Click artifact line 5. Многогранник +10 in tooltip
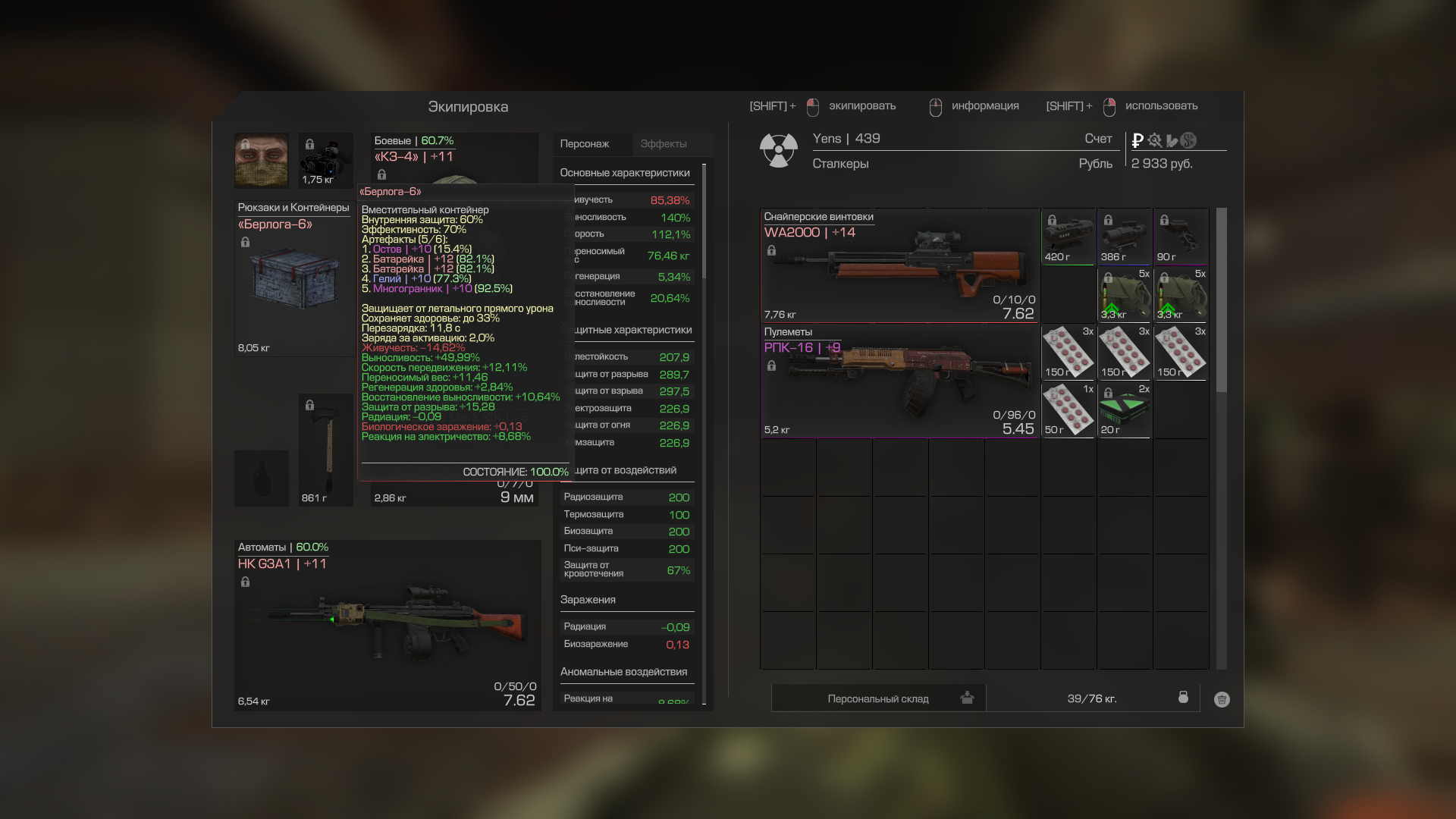1456x819 pixels. point(437,289)
